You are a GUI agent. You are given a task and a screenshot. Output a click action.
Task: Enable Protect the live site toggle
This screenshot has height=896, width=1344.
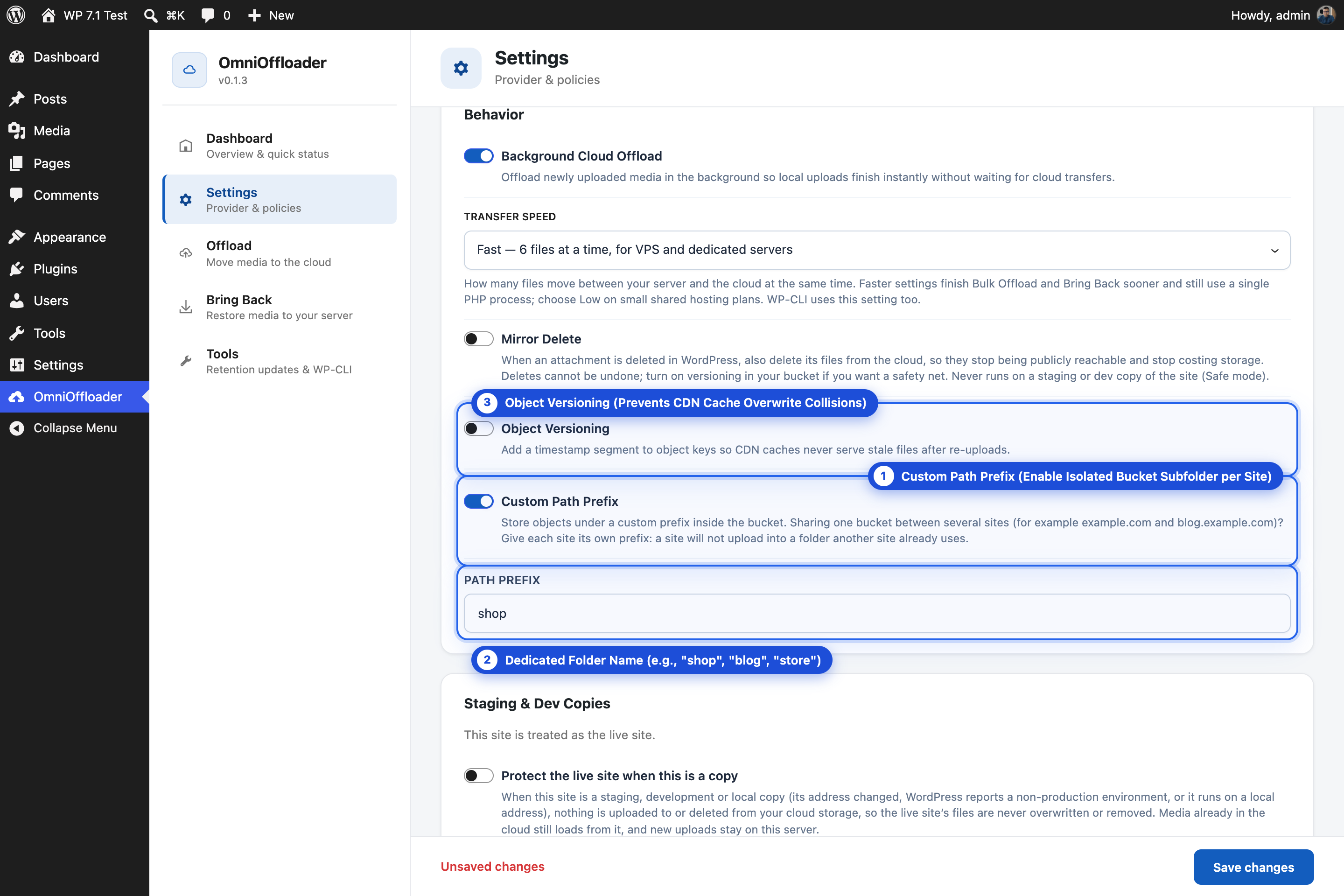coord(479,776)
